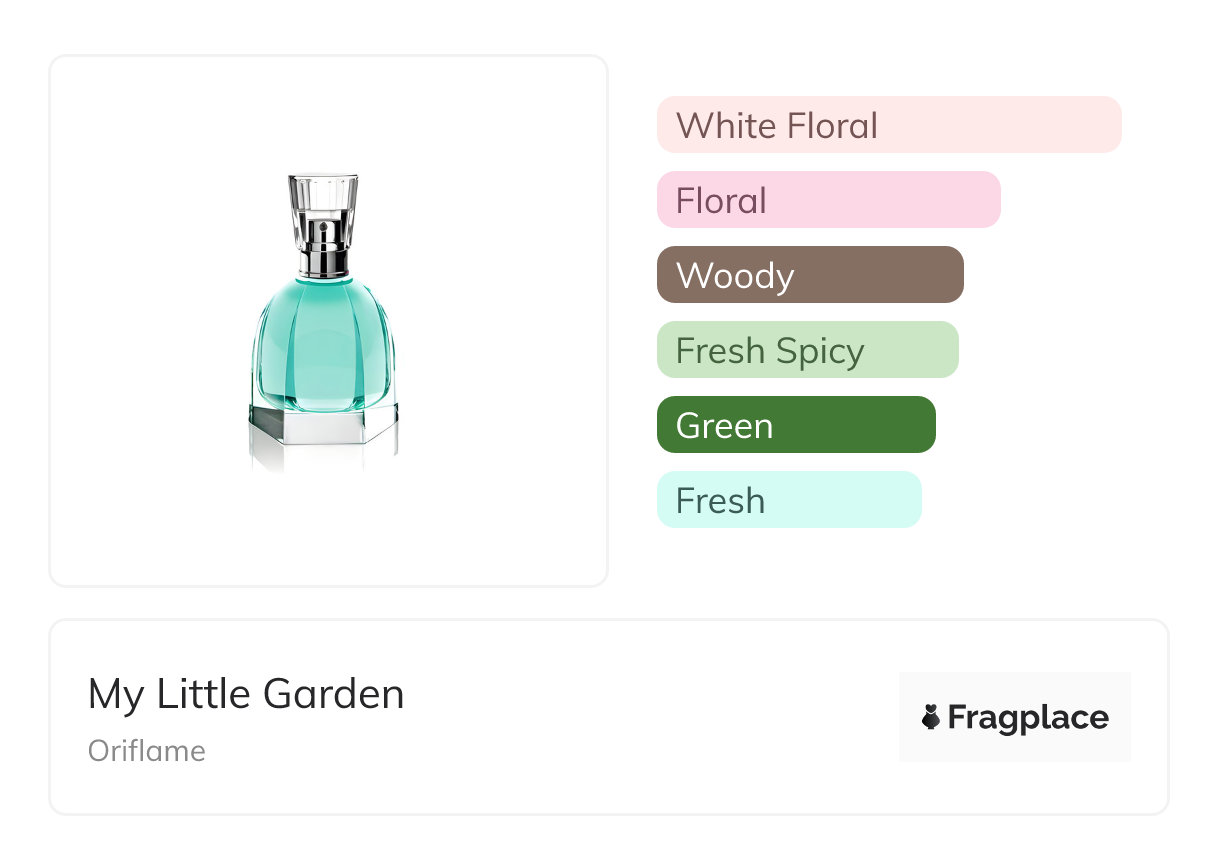This screenshot has height=864, width=1218.
Task: Select the mint Fresh accord bar
Action: (x=789, y=500)
